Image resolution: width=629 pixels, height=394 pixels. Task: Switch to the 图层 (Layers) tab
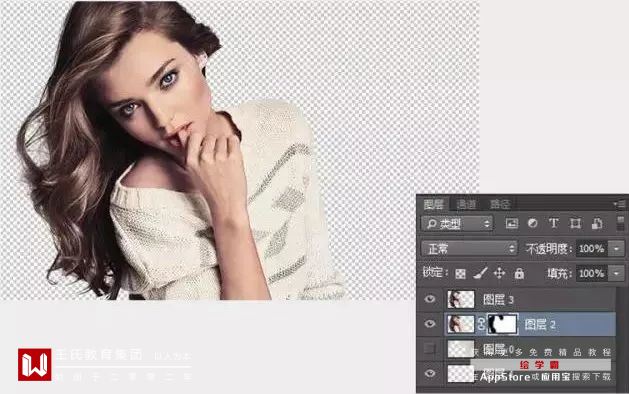(x=434, y=204)
